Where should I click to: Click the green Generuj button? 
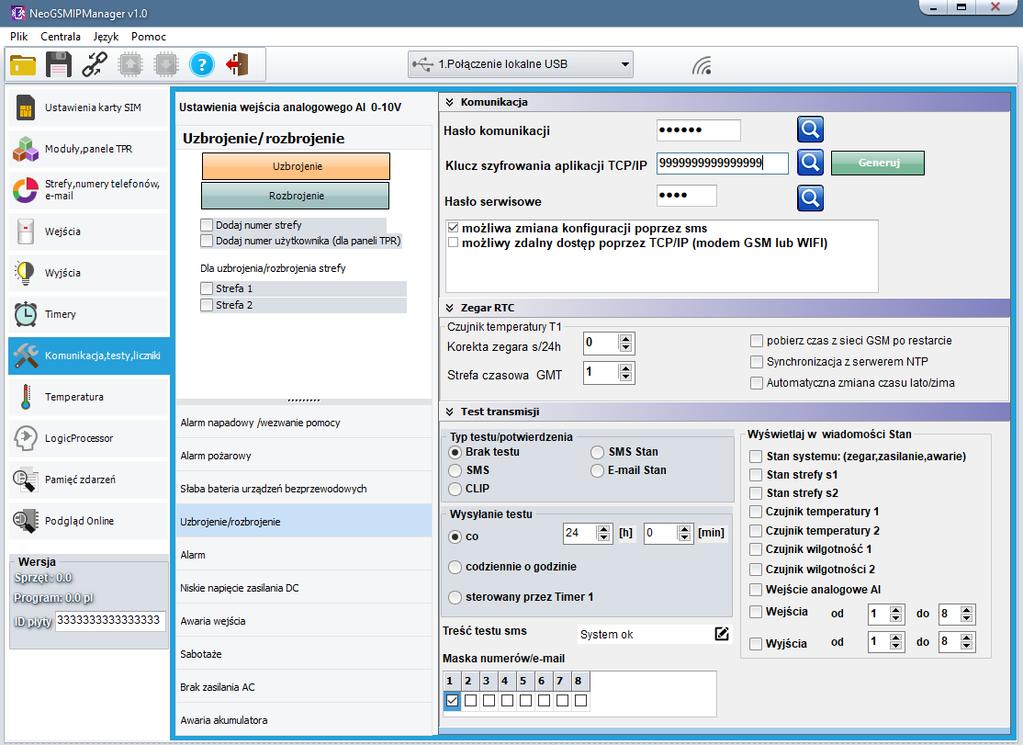[x=878, y=162]
